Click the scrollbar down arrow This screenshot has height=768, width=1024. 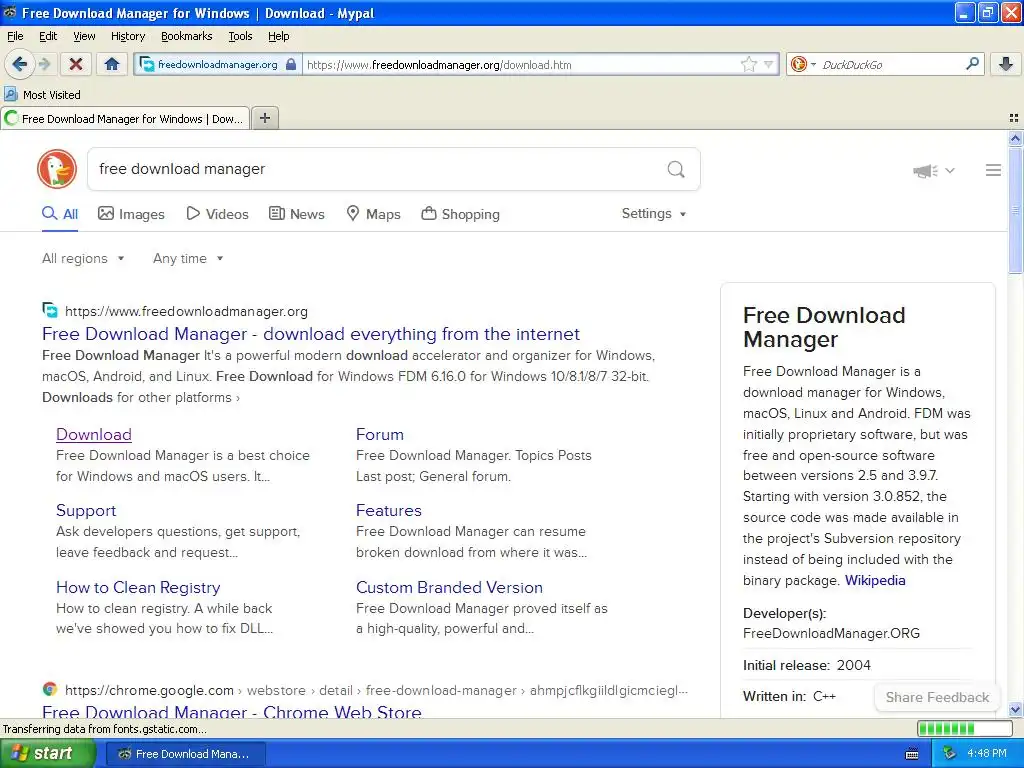tap(1015, 710)
